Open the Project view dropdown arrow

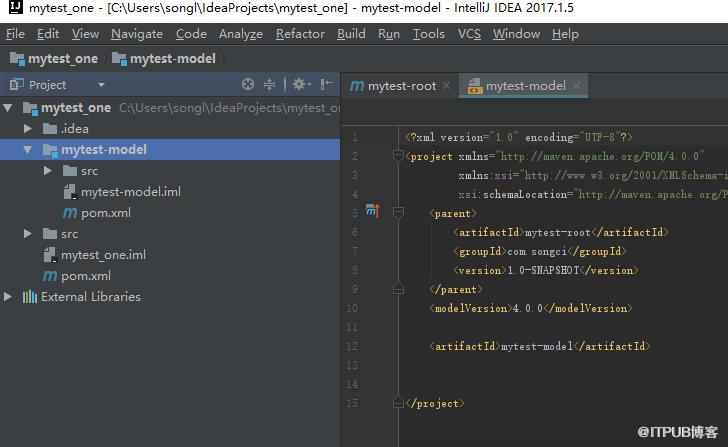tap(101, 85)
